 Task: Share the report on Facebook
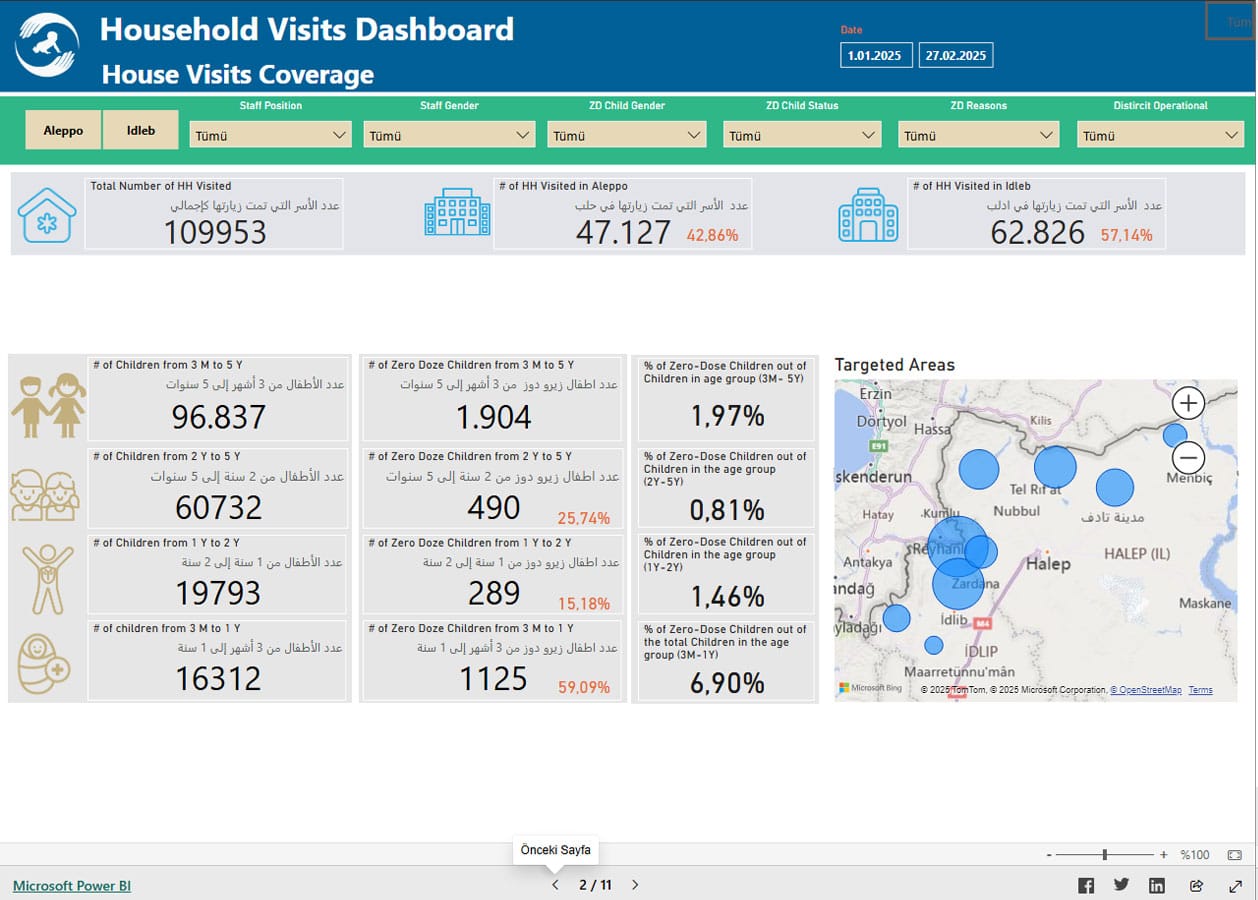1086,885
